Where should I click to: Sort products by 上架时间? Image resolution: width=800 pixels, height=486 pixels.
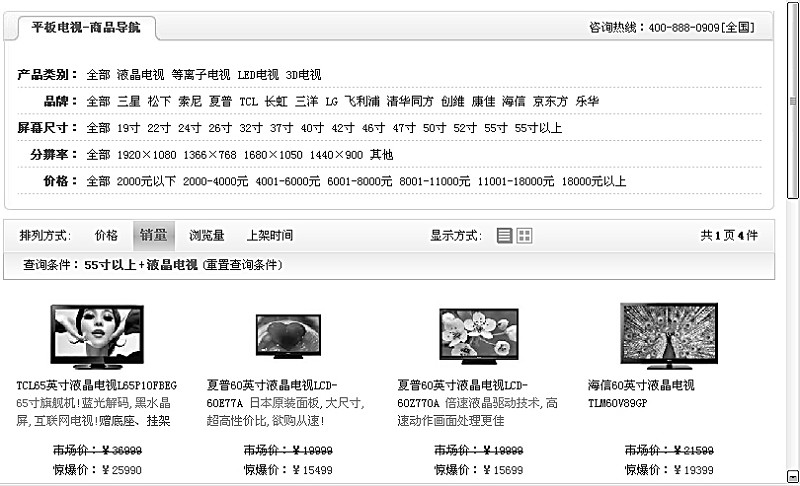pyautogui.click(x=269, y=235)
